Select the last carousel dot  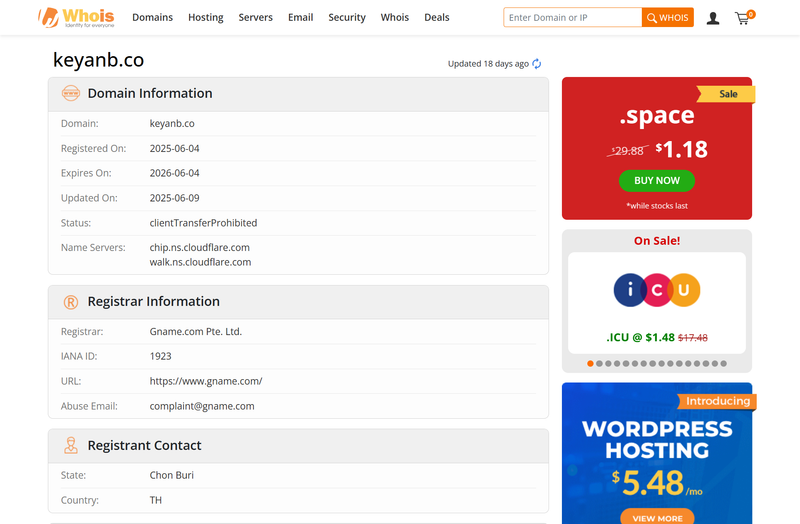pos(723,364)
